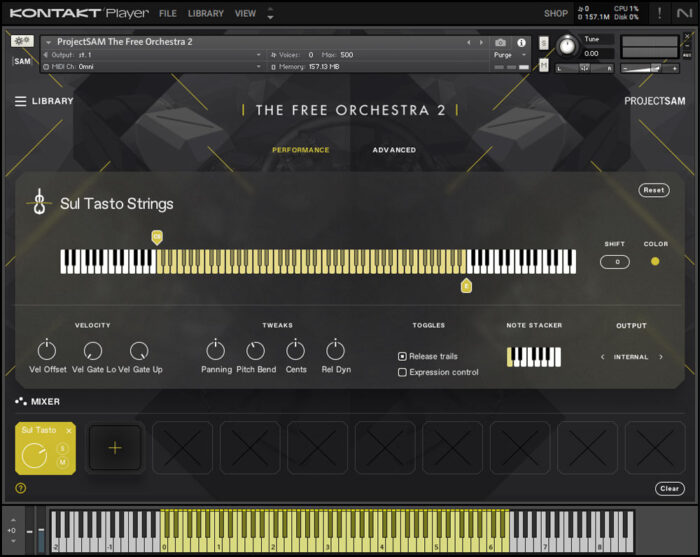
Task: Click the MIXER dots icon
Action: coord(21,401)
